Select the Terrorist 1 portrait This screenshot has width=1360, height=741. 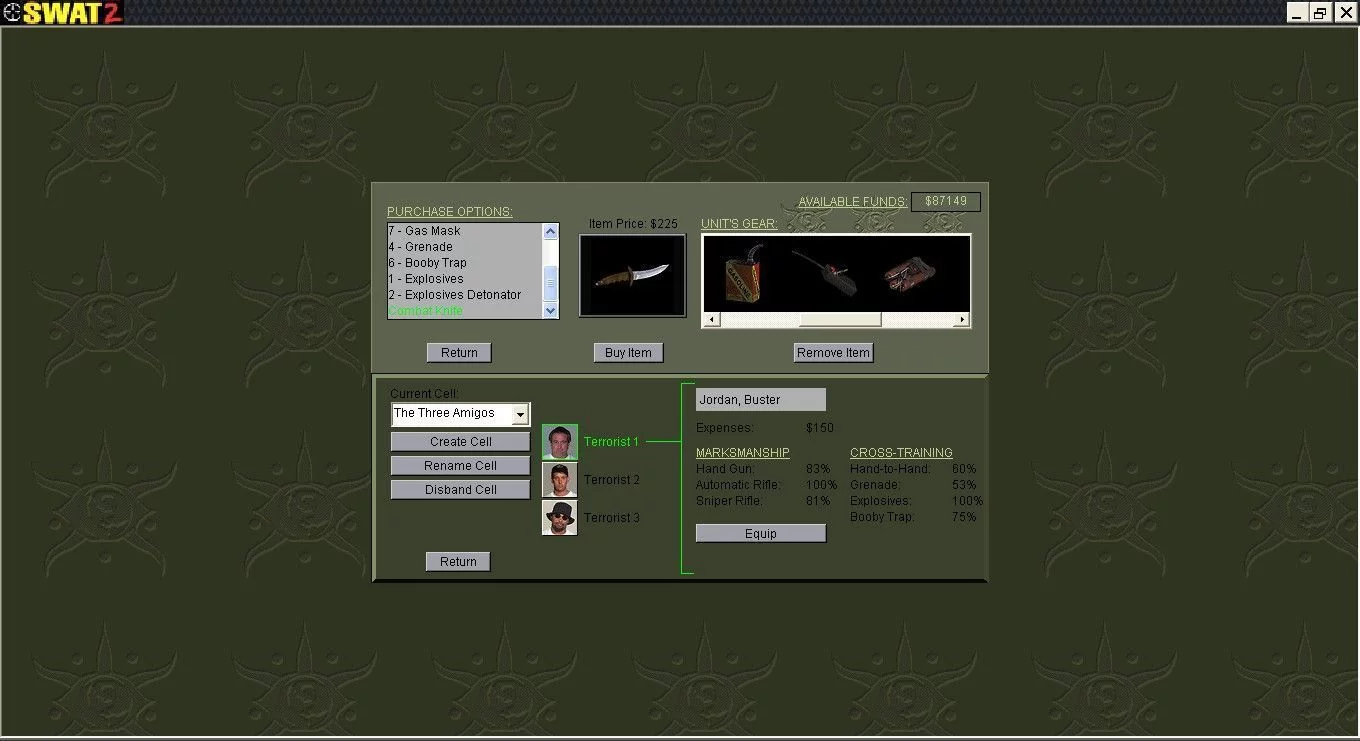click(560, 442)
